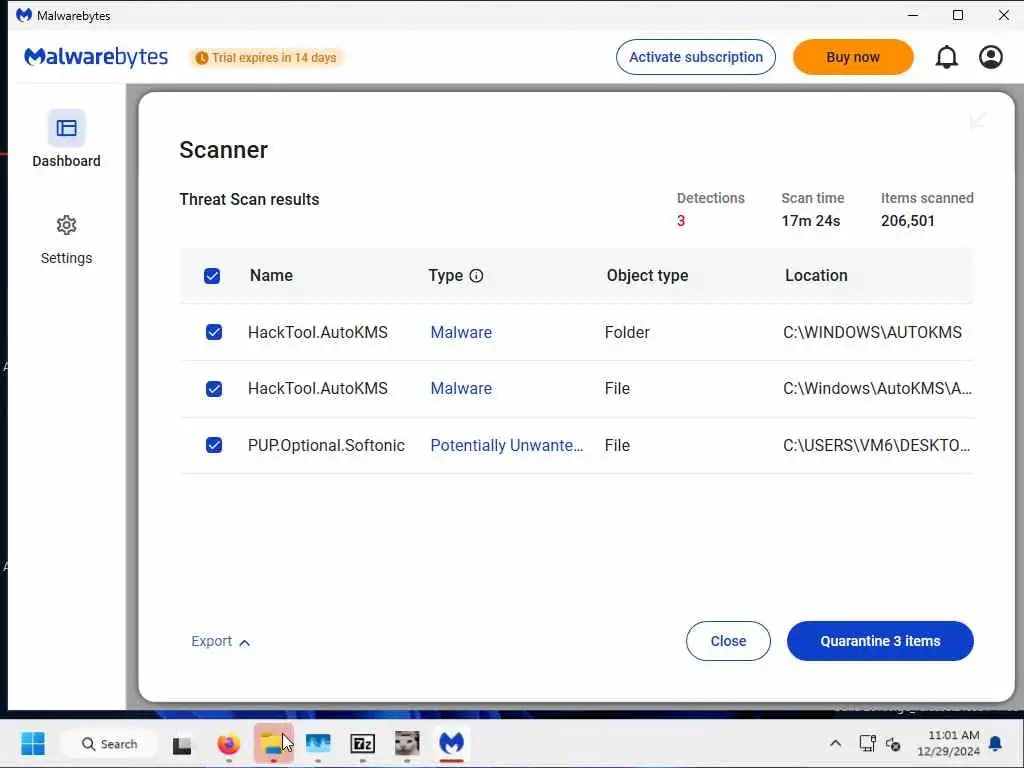
Task: Open the 7-Zip taskbar icon
Action: [x=362, y=744]
